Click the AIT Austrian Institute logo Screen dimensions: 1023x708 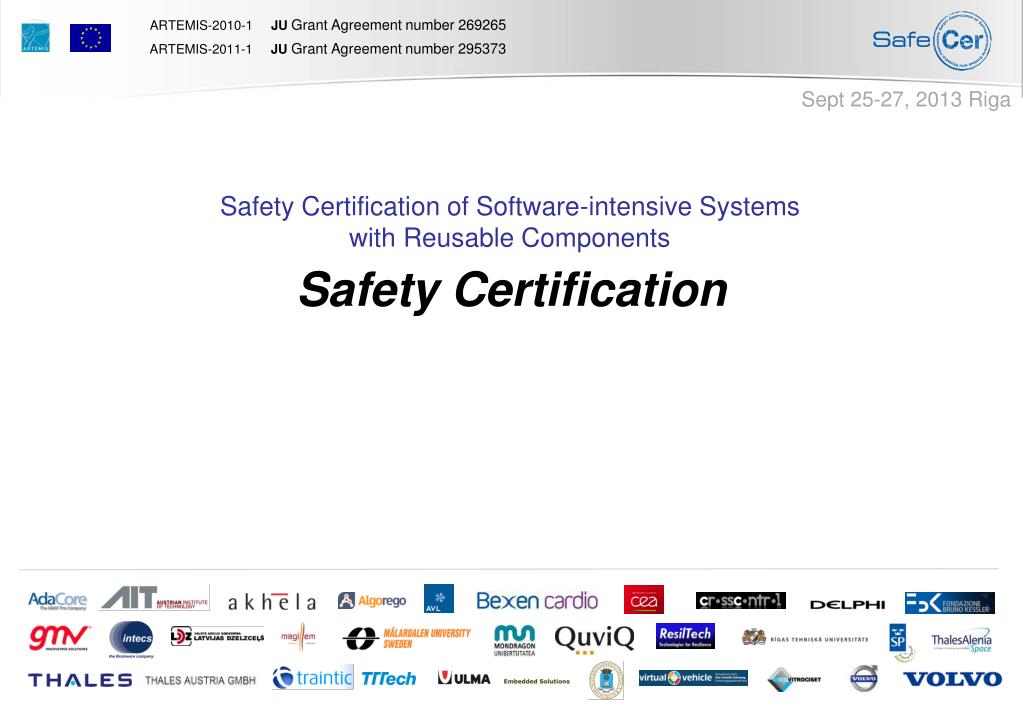(155, 598)
